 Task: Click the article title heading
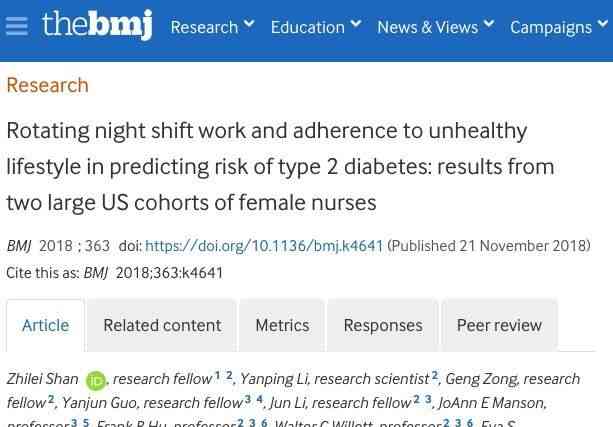pos(266,166)
